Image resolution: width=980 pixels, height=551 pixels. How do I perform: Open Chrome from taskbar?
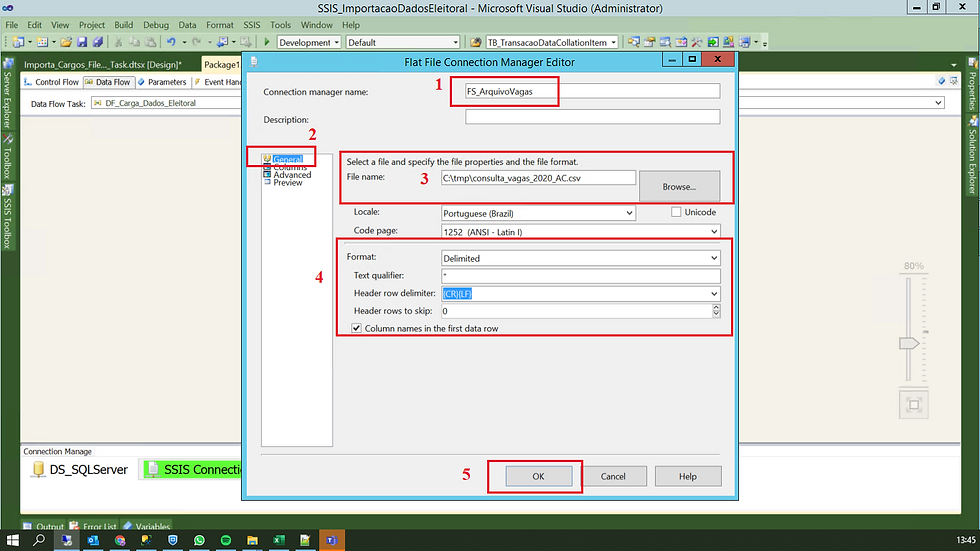pyautogui.click(x=120, y=540)
